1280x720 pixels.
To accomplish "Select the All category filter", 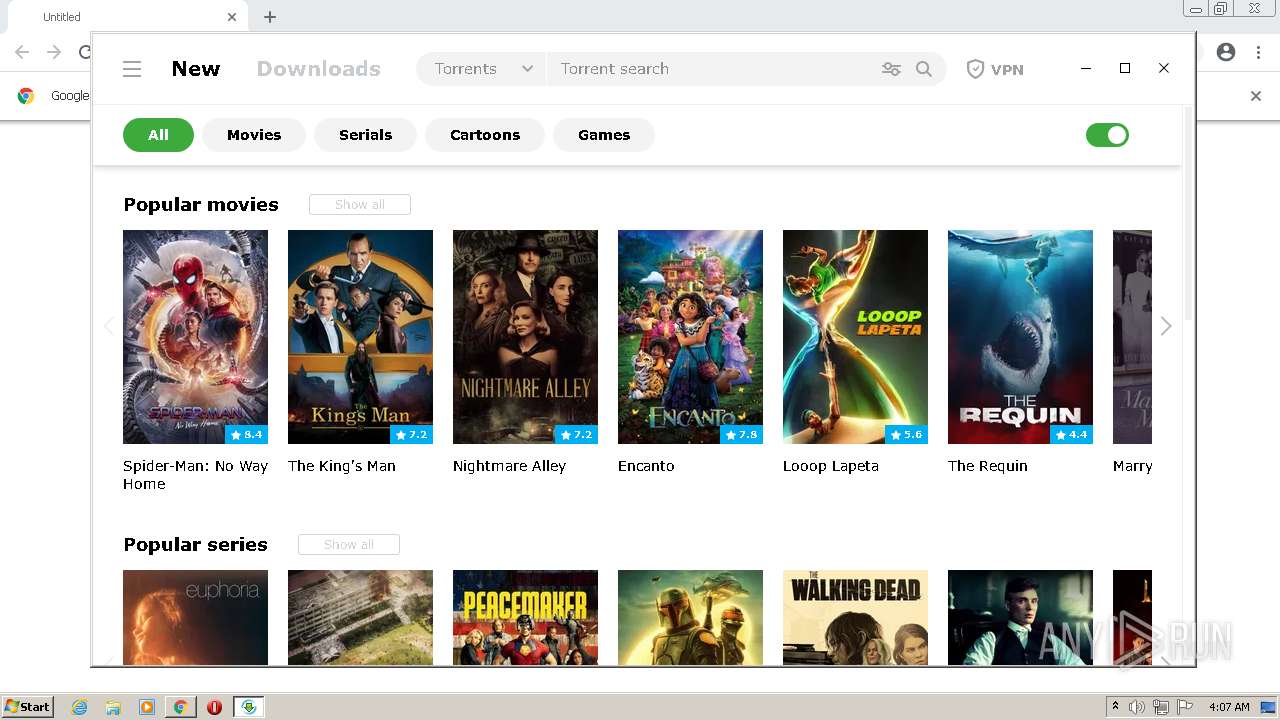I will point(158,135).
